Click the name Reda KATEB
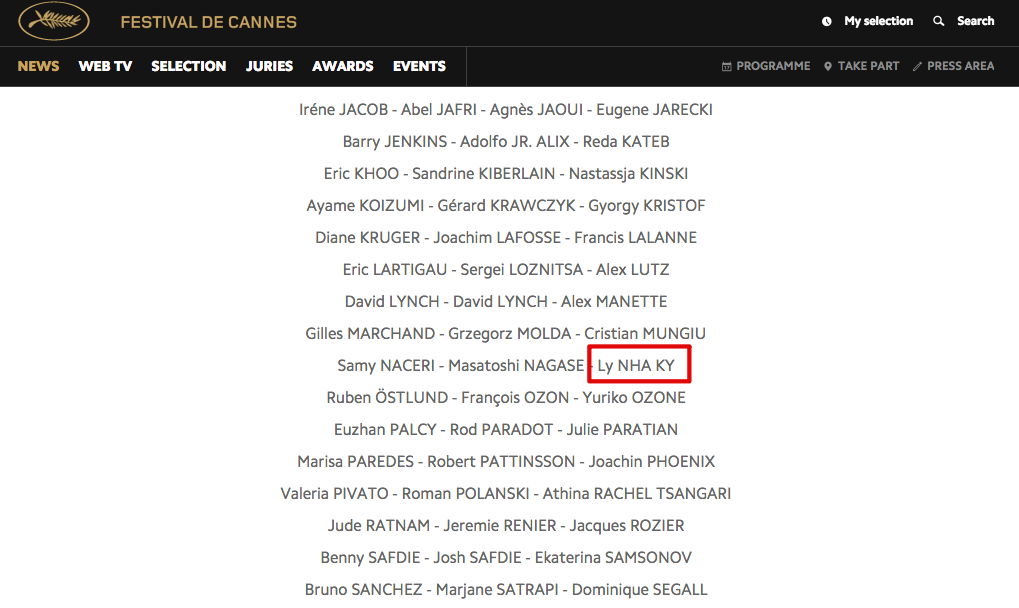 click(626, 142)
